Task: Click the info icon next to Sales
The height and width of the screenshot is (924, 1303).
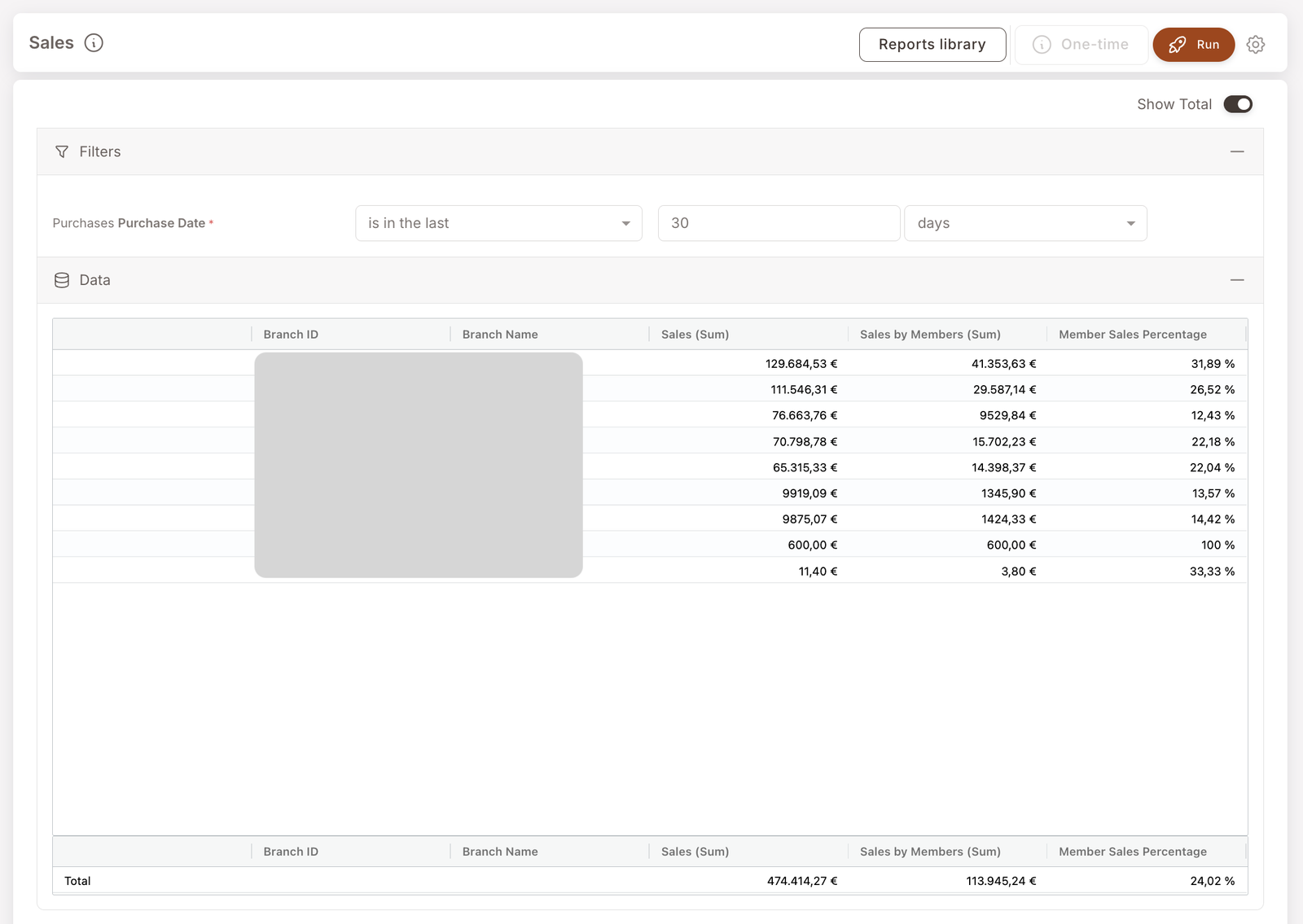Action: [x=94, y=43]
